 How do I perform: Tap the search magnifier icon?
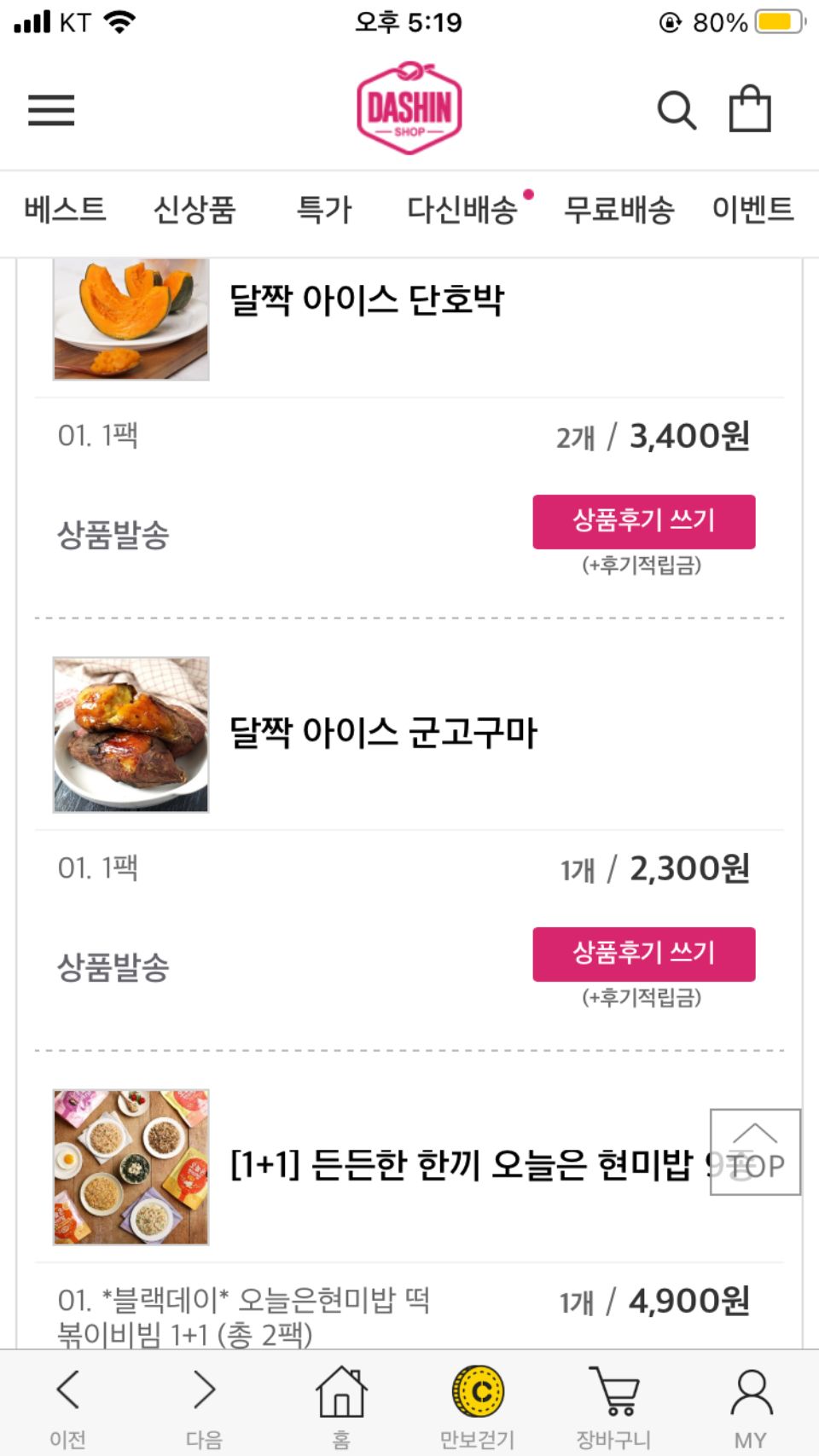click(x=677, y=110)
